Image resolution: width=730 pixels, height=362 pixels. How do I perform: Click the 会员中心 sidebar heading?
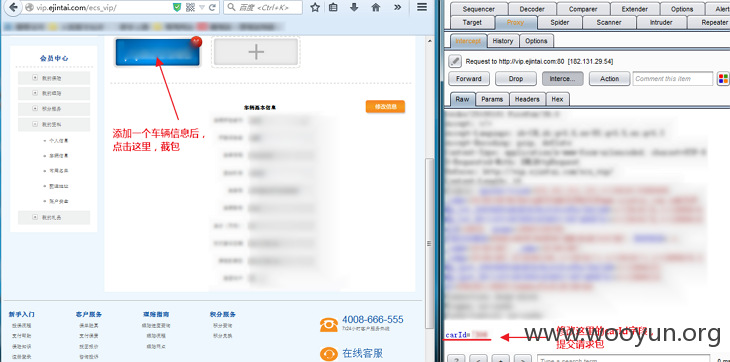pyautogui.click(x=54, y=58)
